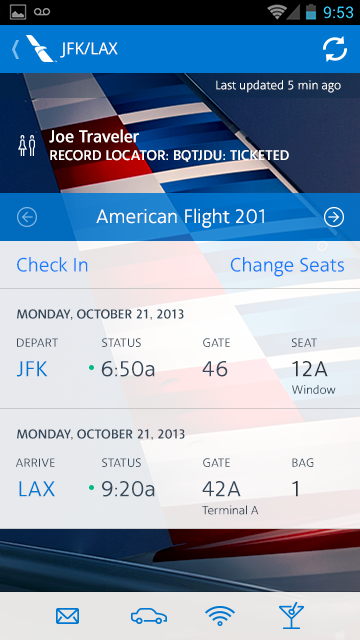360x640 pixels.
Task: Tap the passengers icon beside Joe Traveler
Action: coord(27,146)
